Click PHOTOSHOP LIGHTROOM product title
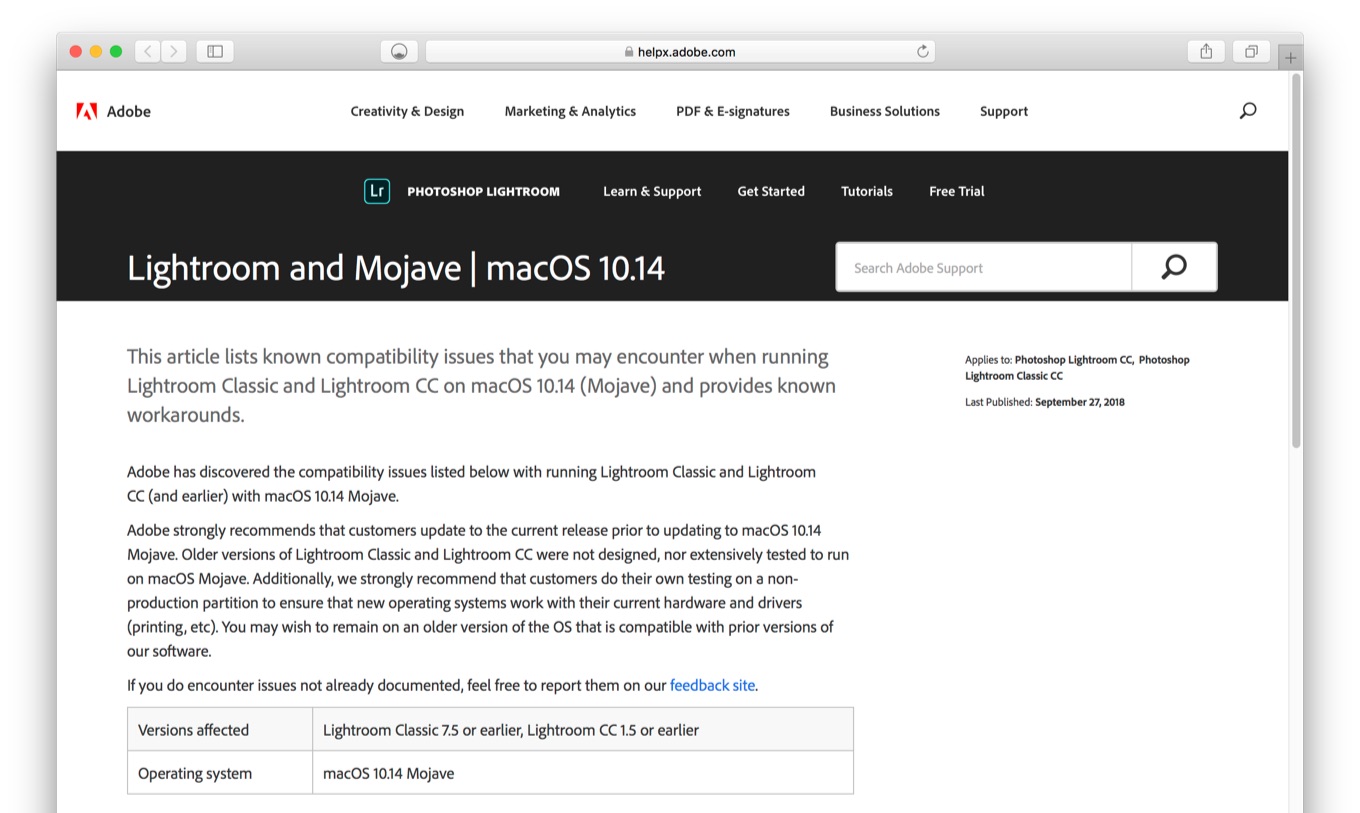This screenshot has width=1360, height=813. [483, 191]
